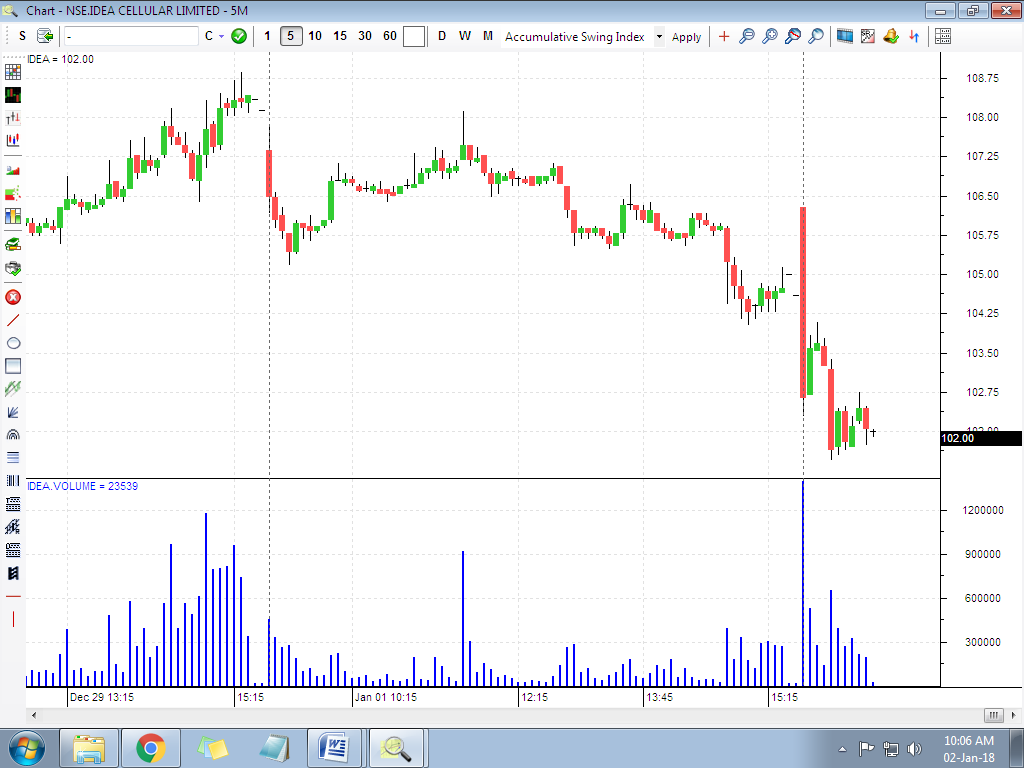The width and height of the screenshot is (1024, 768).
Task: Select the Monthly (M) timeframe
Action: 488,37
